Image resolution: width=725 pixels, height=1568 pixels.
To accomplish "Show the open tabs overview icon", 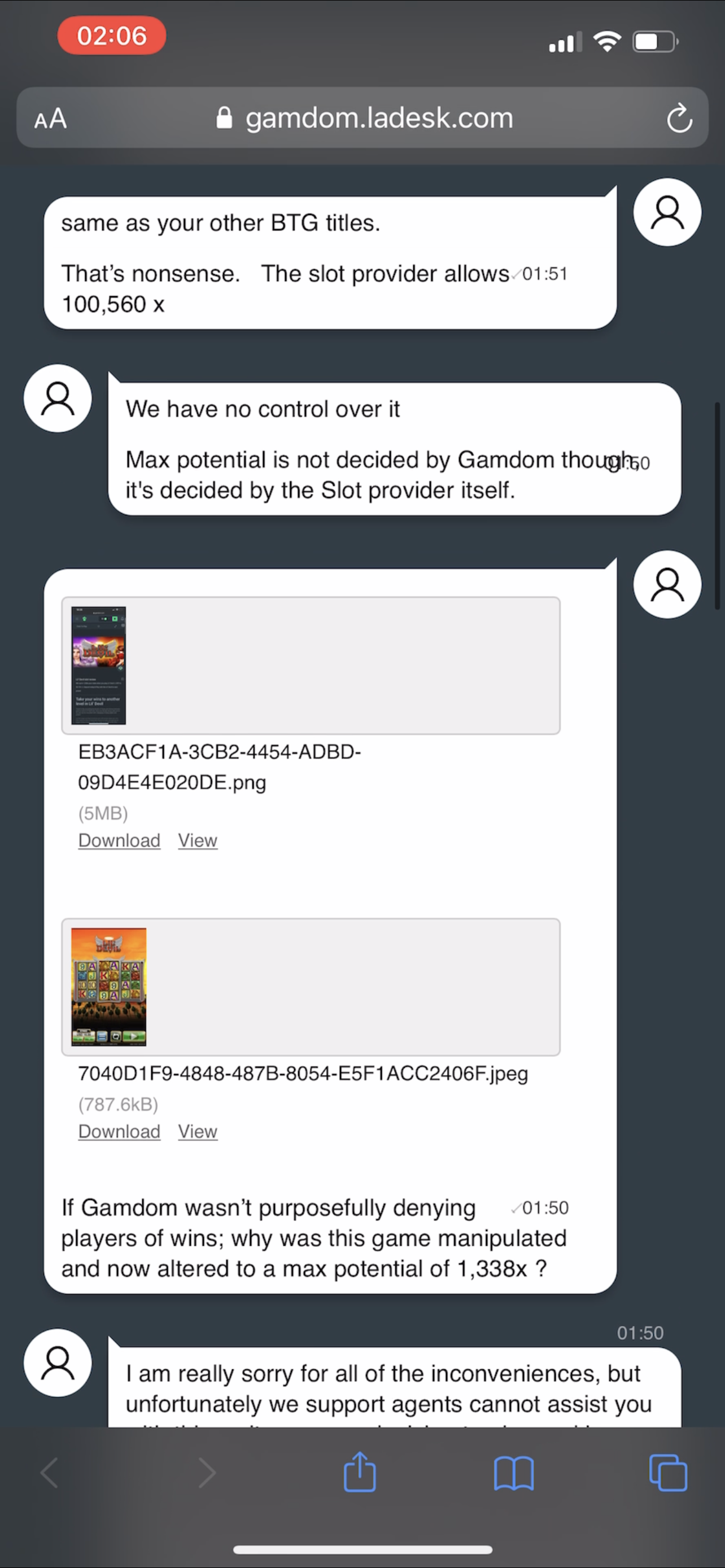I will tap(668, 1473).
